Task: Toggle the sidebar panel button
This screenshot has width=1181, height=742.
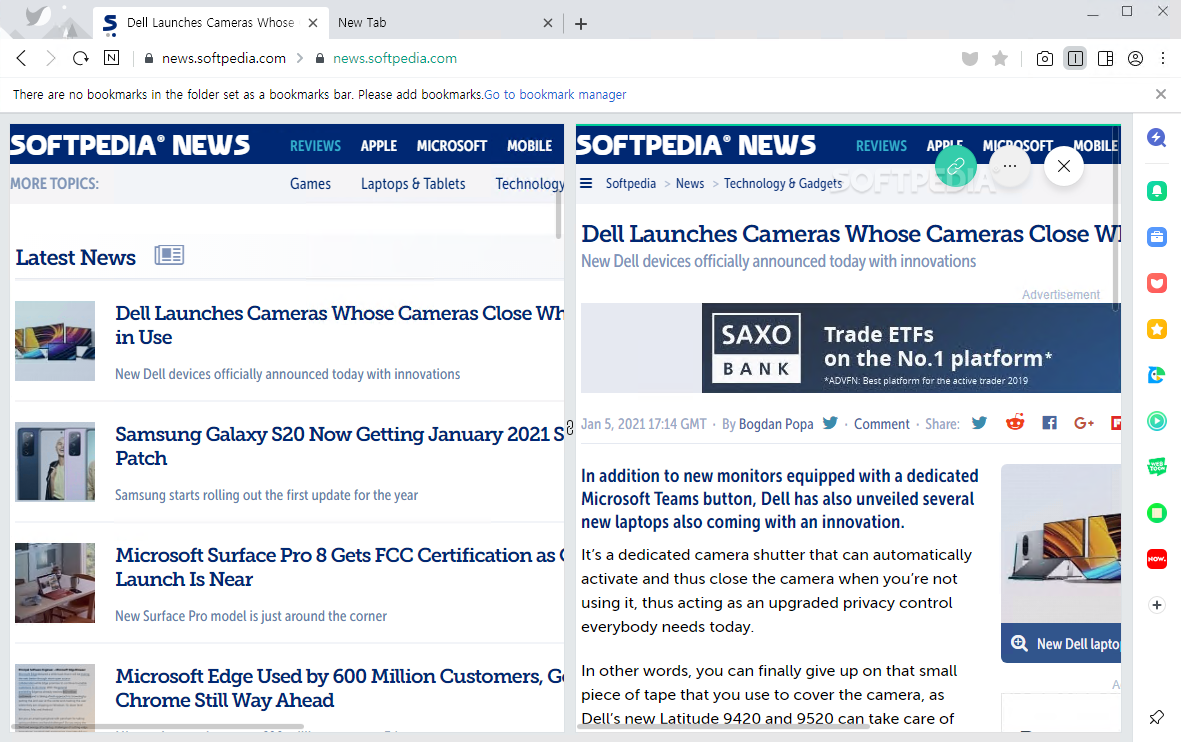Action: 1106,58
